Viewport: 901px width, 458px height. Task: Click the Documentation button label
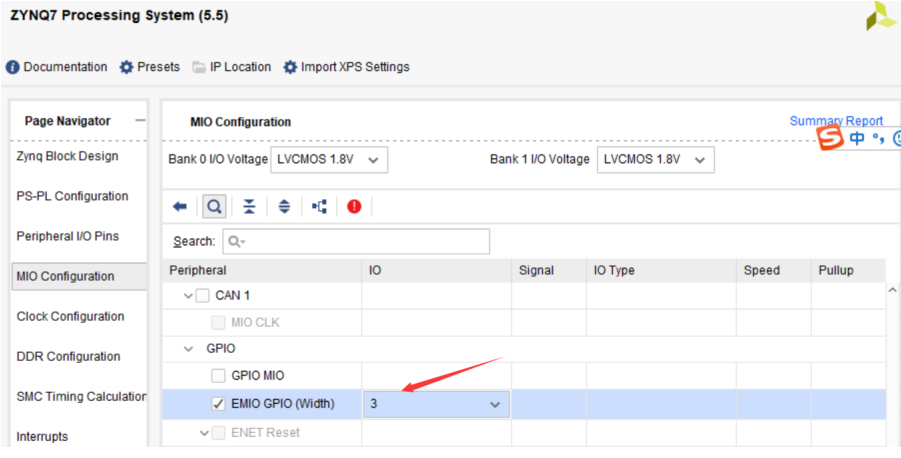pyautogui.click(x=65, y=67)
